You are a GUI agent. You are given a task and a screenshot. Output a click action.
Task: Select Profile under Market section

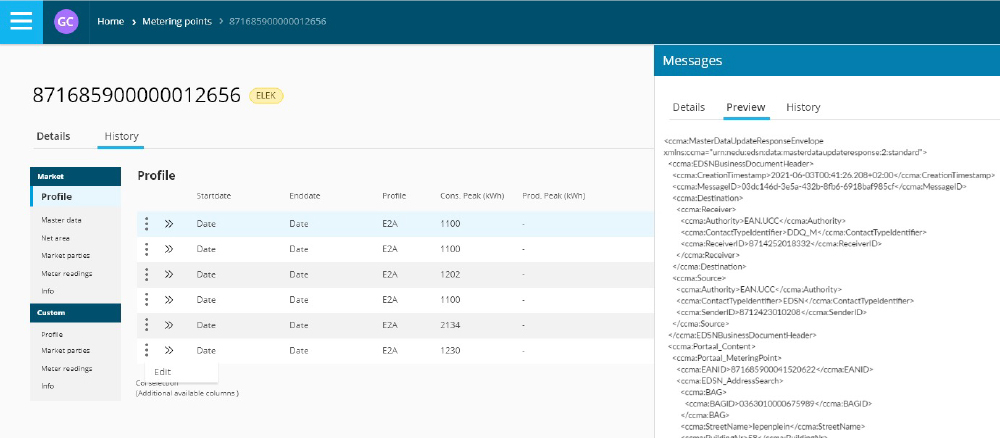click(x=76, y=196)
